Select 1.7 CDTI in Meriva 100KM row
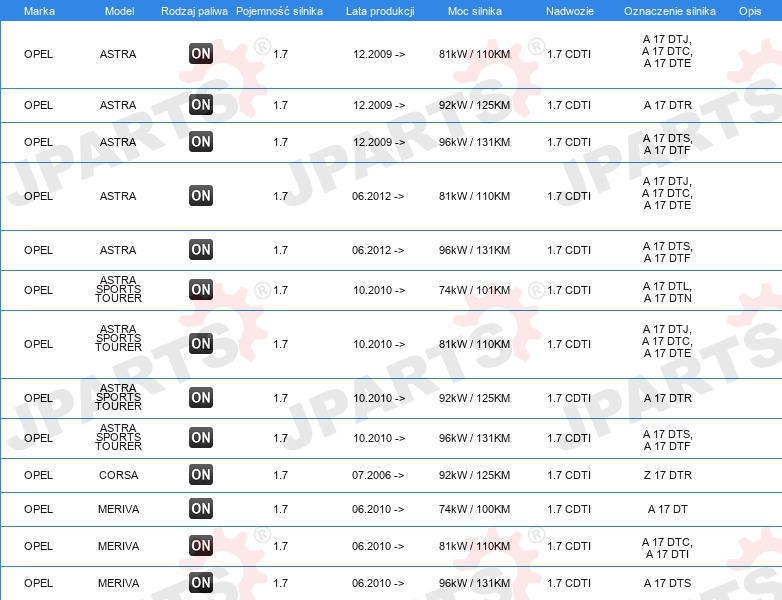782x600 pixels. 569,509
